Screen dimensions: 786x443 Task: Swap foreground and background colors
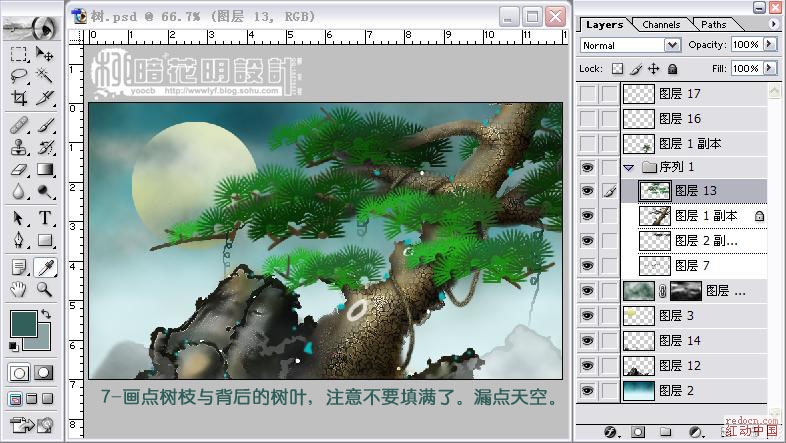46,314
